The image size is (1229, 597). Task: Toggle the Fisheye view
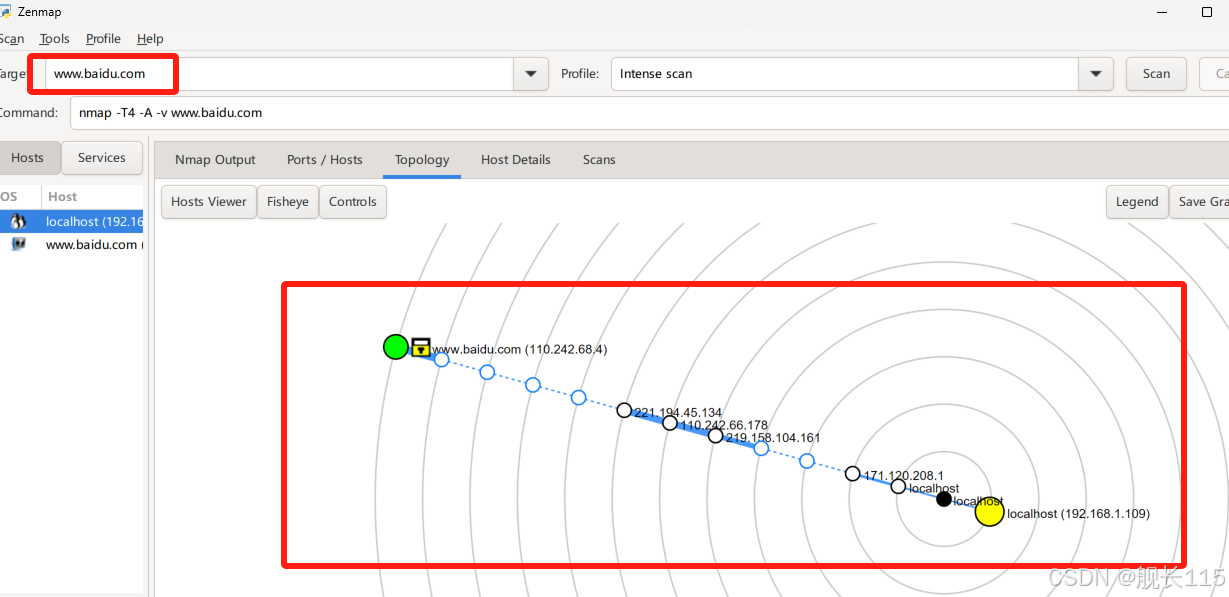(x=288, y=201)
